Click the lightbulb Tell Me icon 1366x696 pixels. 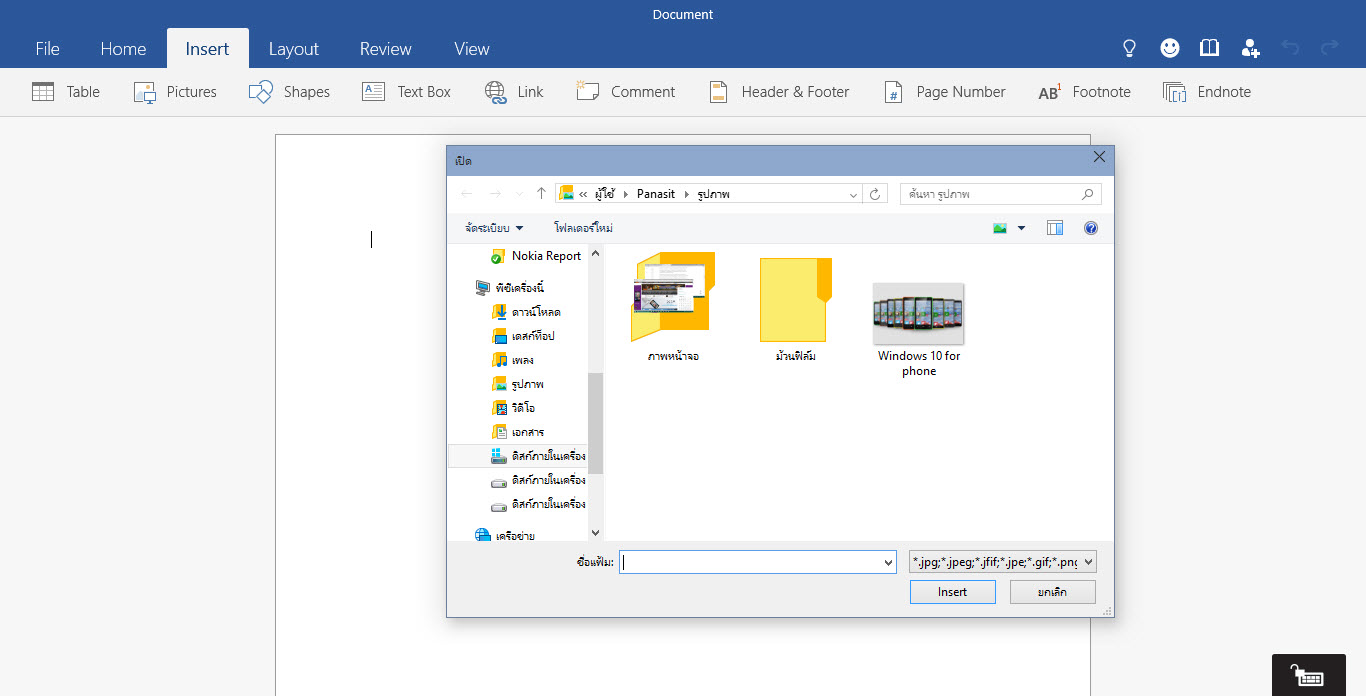tap(1129, 48)
